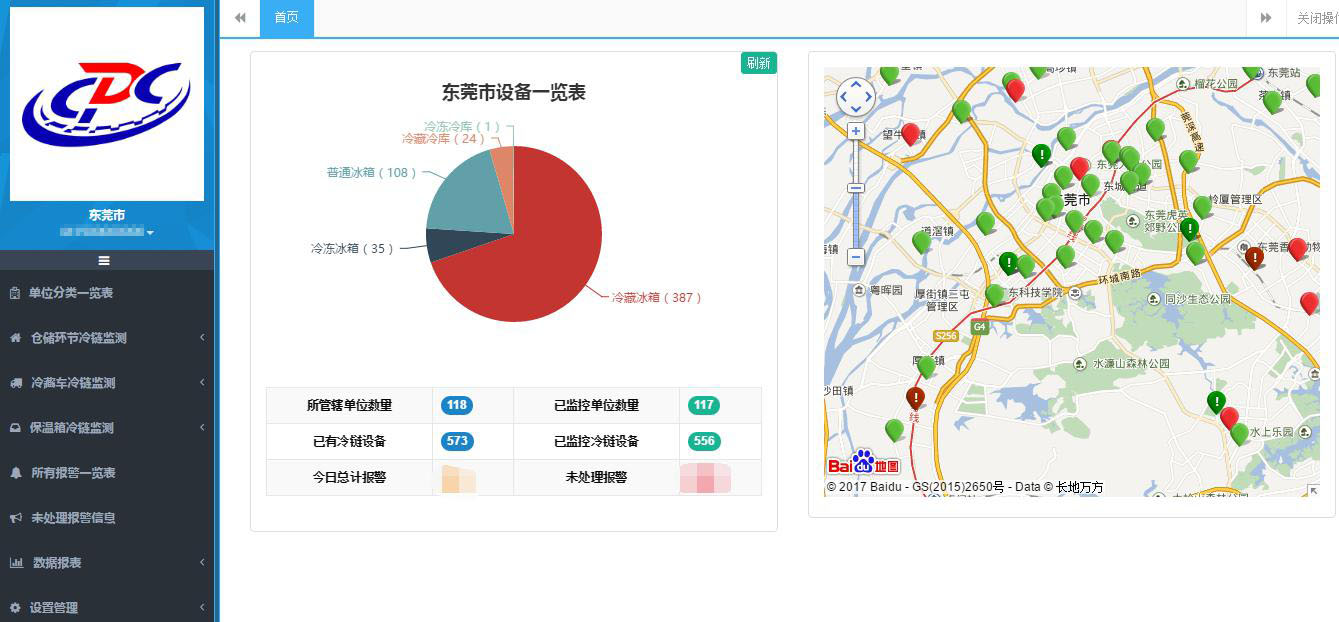1339x622 pixels.
Task: Click the map pan direction control
Action: pyautogui.click(x=856, y=97)
